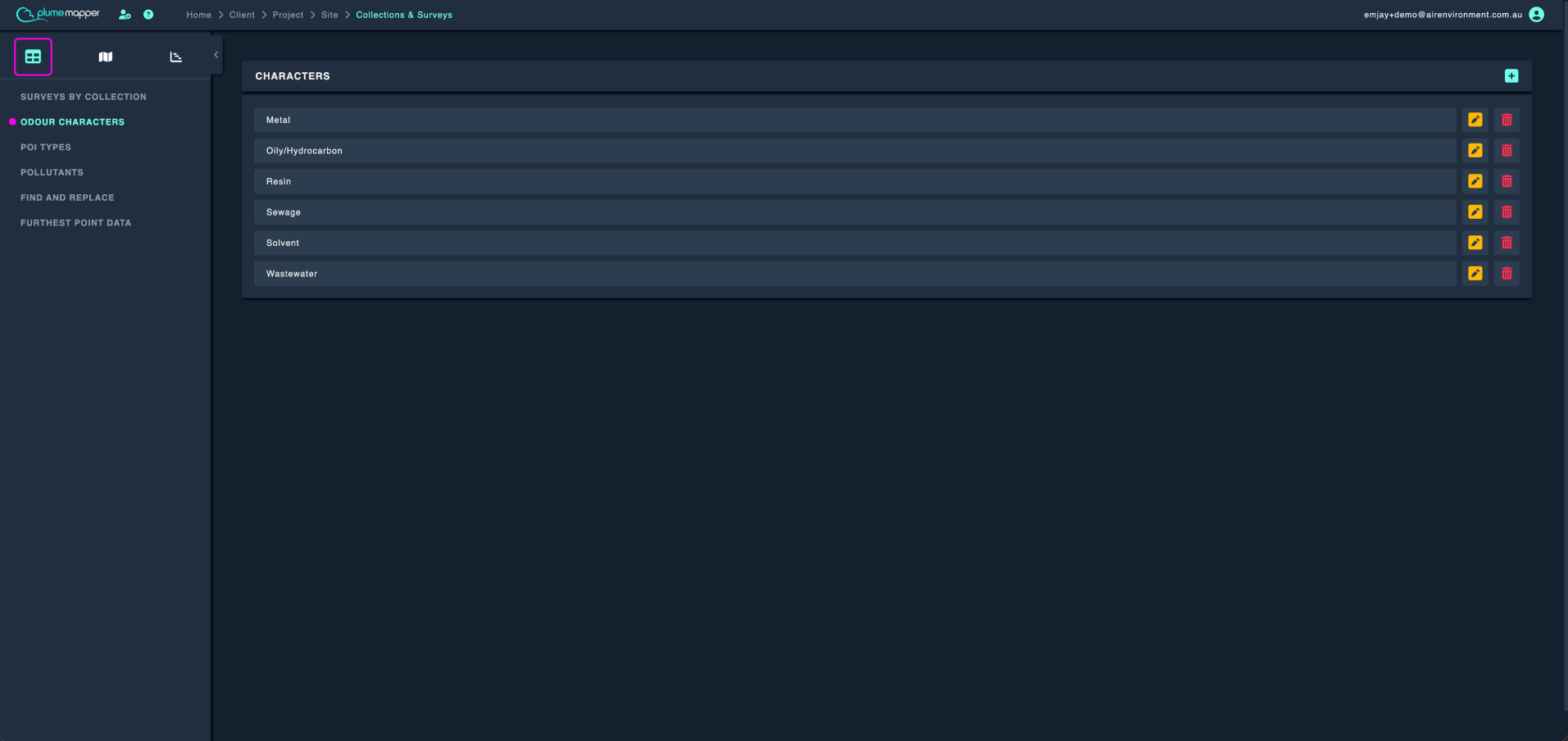Image resolution: width=1568 pixels, height=741 pixels.
Task: Switch to the map view icon
Action: click(x=106, y=57)
